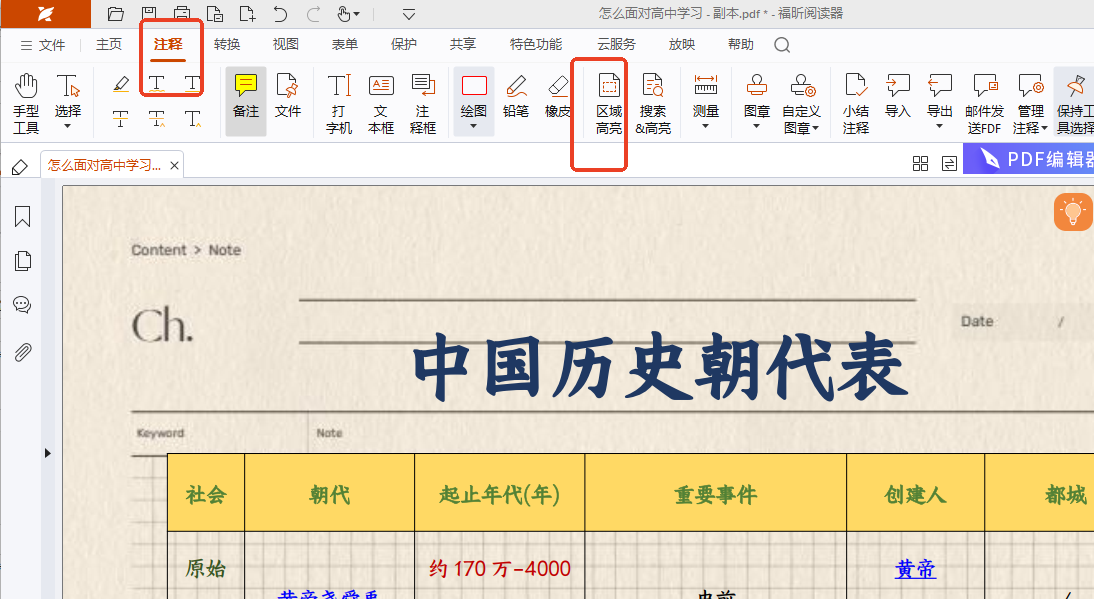Image resolution: width=1094 pixels, height=599 pixels.
Task: Select the 打字机 typewriter tool
Action: 339,103
